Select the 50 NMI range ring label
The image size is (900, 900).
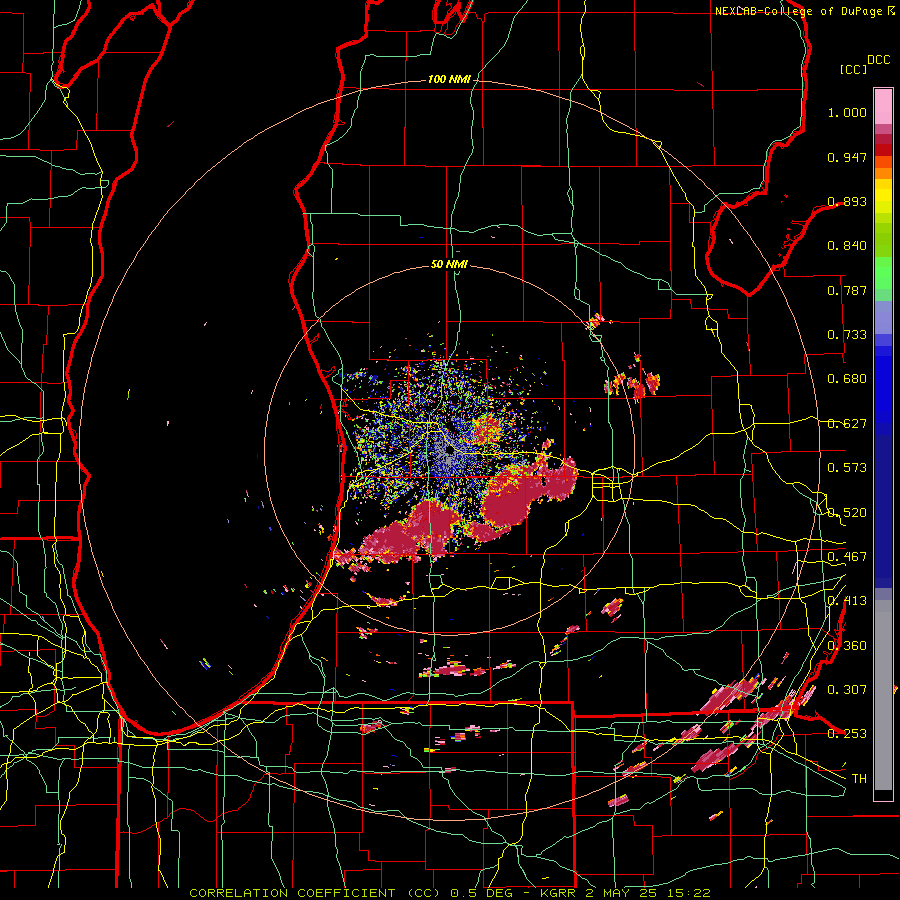pyautogui.click(x=449, y=264)
